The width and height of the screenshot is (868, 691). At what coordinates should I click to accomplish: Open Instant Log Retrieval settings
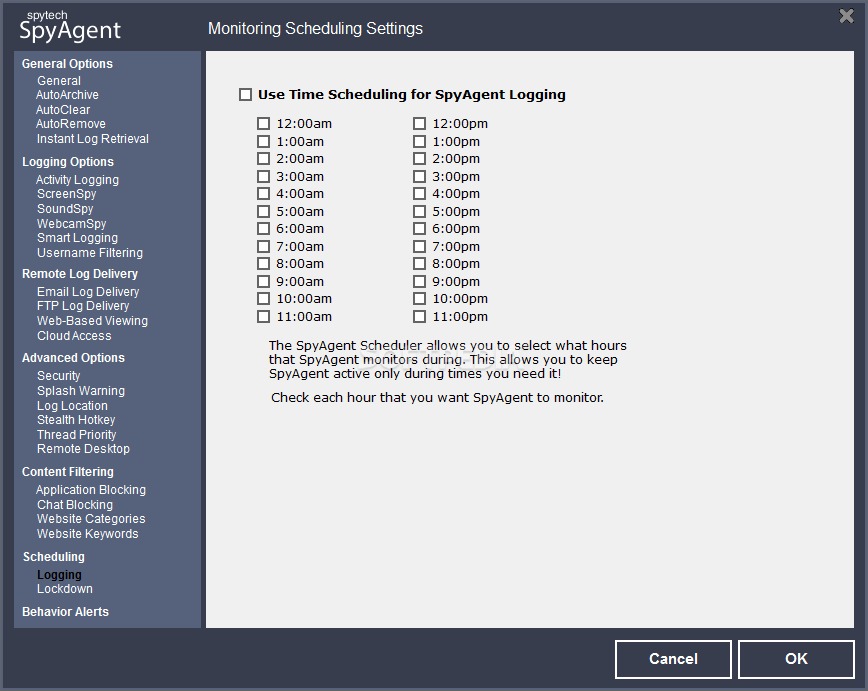(x=92, y=139)
